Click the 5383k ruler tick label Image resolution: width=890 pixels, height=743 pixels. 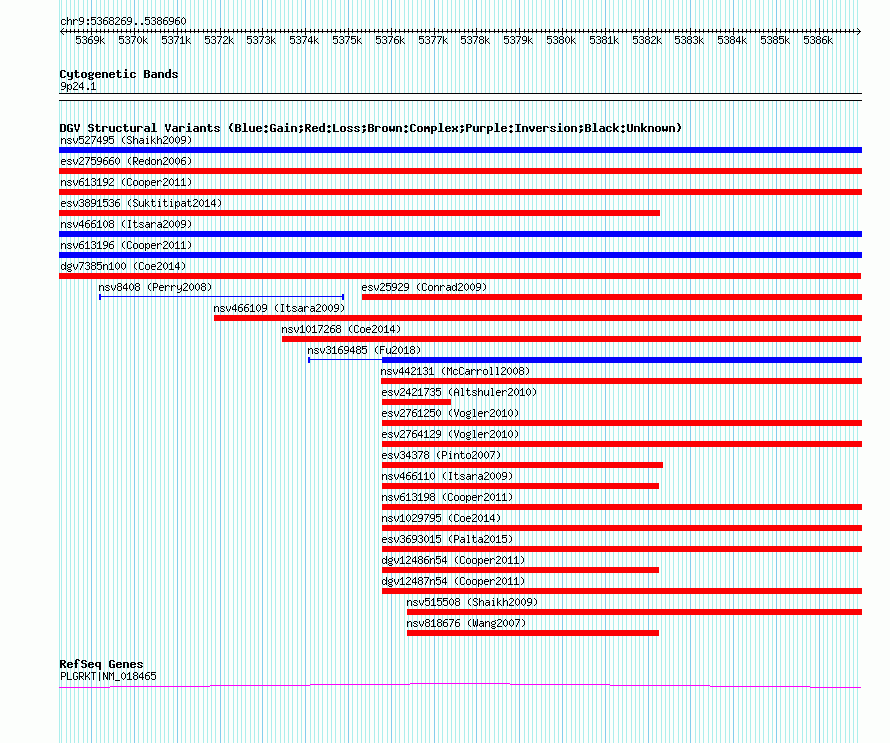click(689, 40)
